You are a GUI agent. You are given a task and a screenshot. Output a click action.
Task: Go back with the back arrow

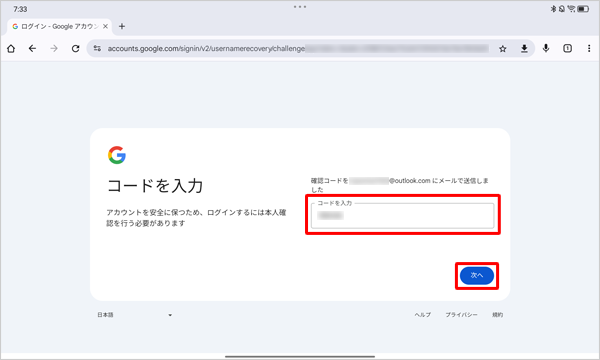coord(33,49)
